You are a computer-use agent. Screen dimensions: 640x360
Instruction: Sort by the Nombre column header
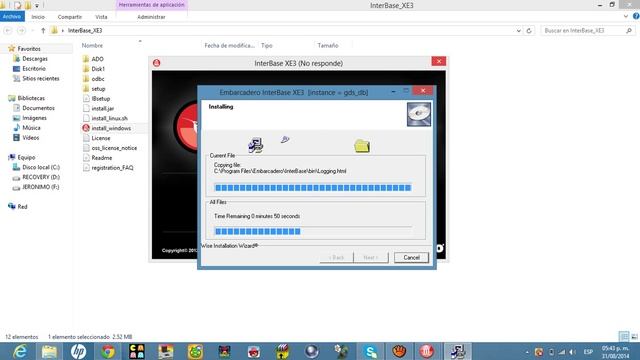coord(92,46)
